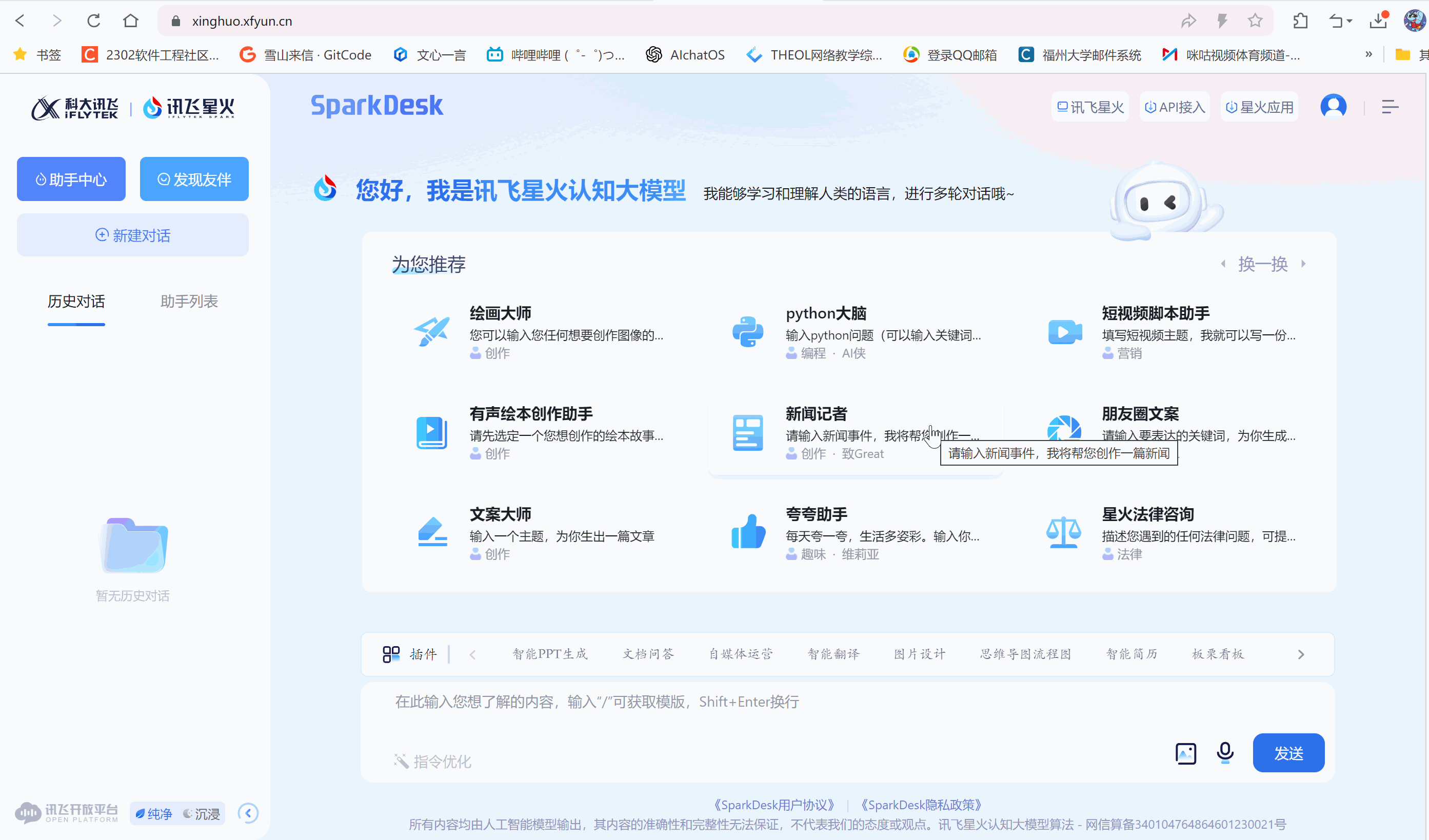Open the SparkDesk用户协议 link

[773, 805]
